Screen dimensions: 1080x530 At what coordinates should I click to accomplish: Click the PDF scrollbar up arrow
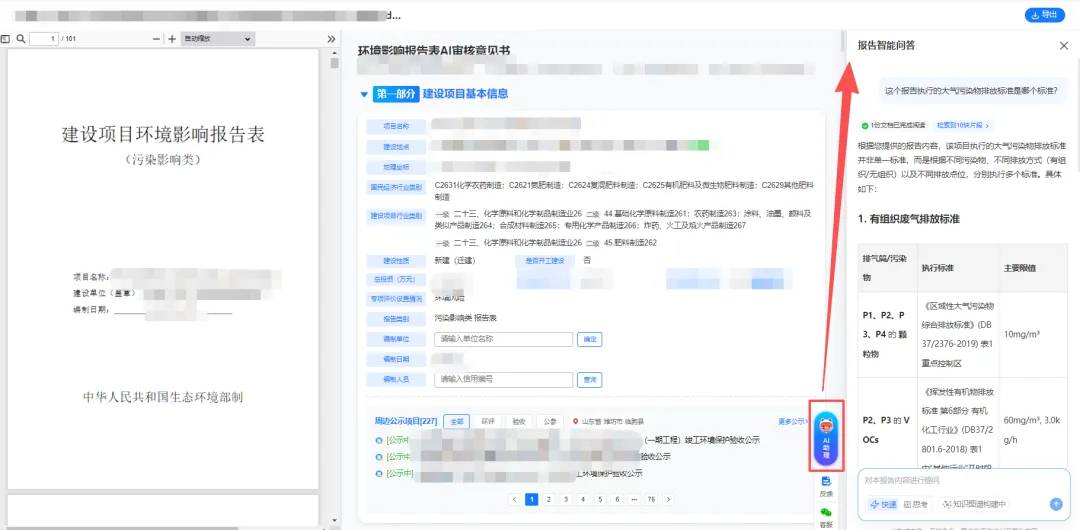coord(335,52)
